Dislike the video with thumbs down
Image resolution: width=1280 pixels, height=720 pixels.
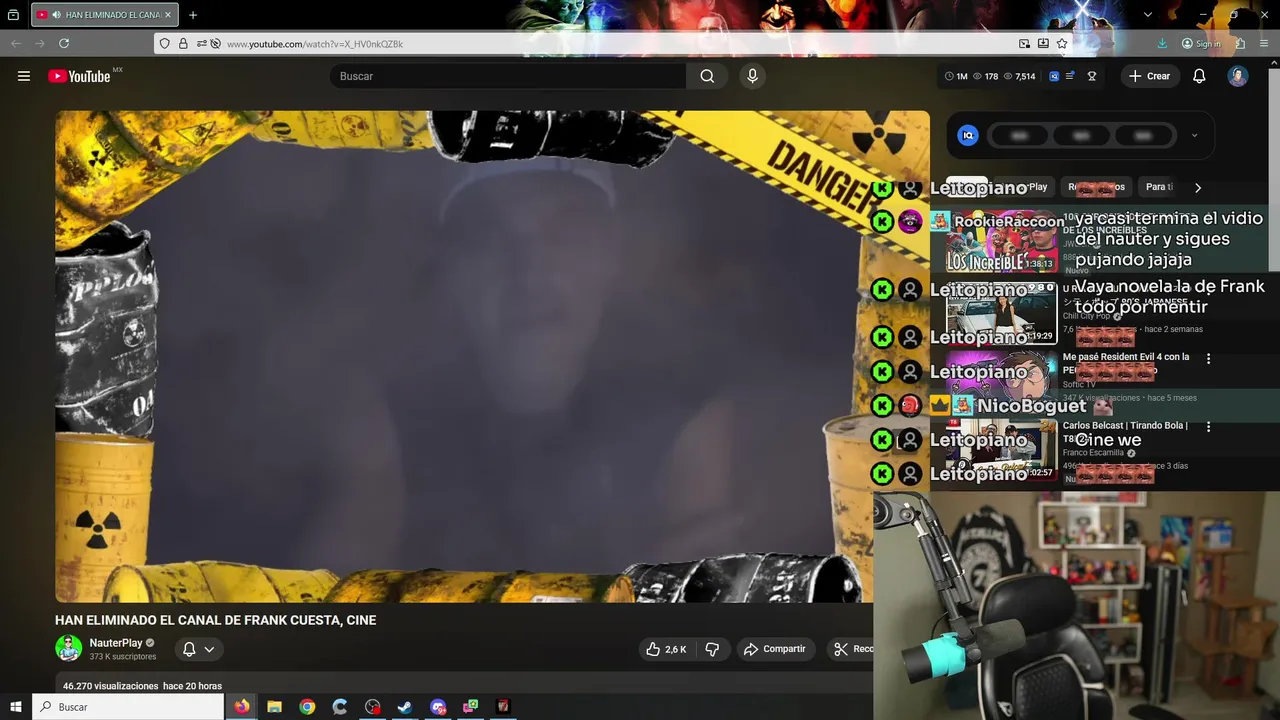(712, 649)
